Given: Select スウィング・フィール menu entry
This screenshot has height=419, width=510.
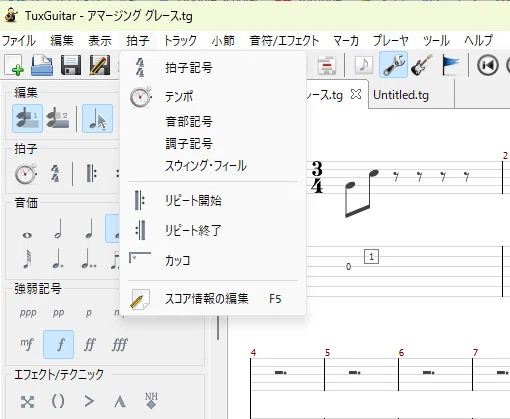Looking at the screenshot, I should click(213, 166).
